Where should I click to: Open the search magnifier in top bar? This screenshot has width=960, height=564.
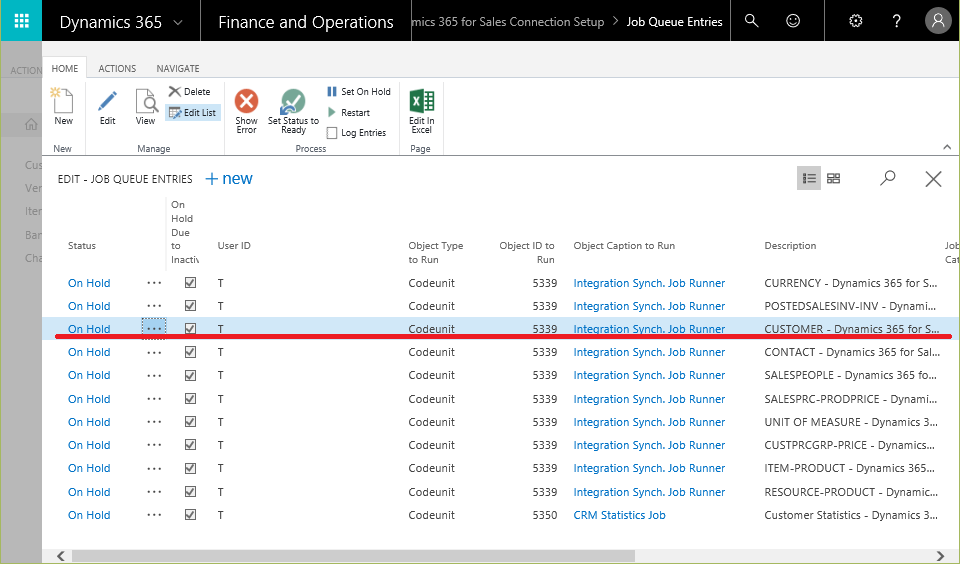pos(751,21)
